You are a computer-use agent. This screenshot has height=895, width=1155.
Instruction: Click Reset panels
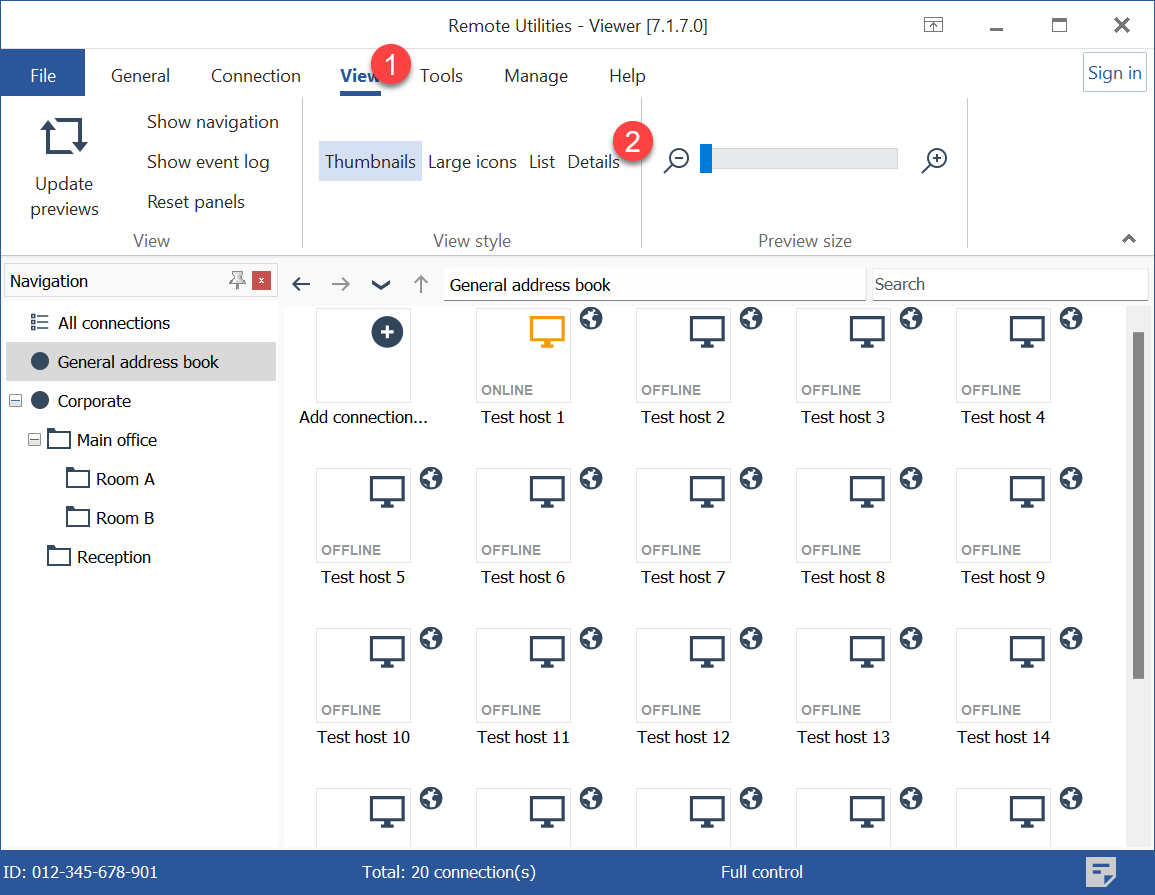[x=196, y=202]
